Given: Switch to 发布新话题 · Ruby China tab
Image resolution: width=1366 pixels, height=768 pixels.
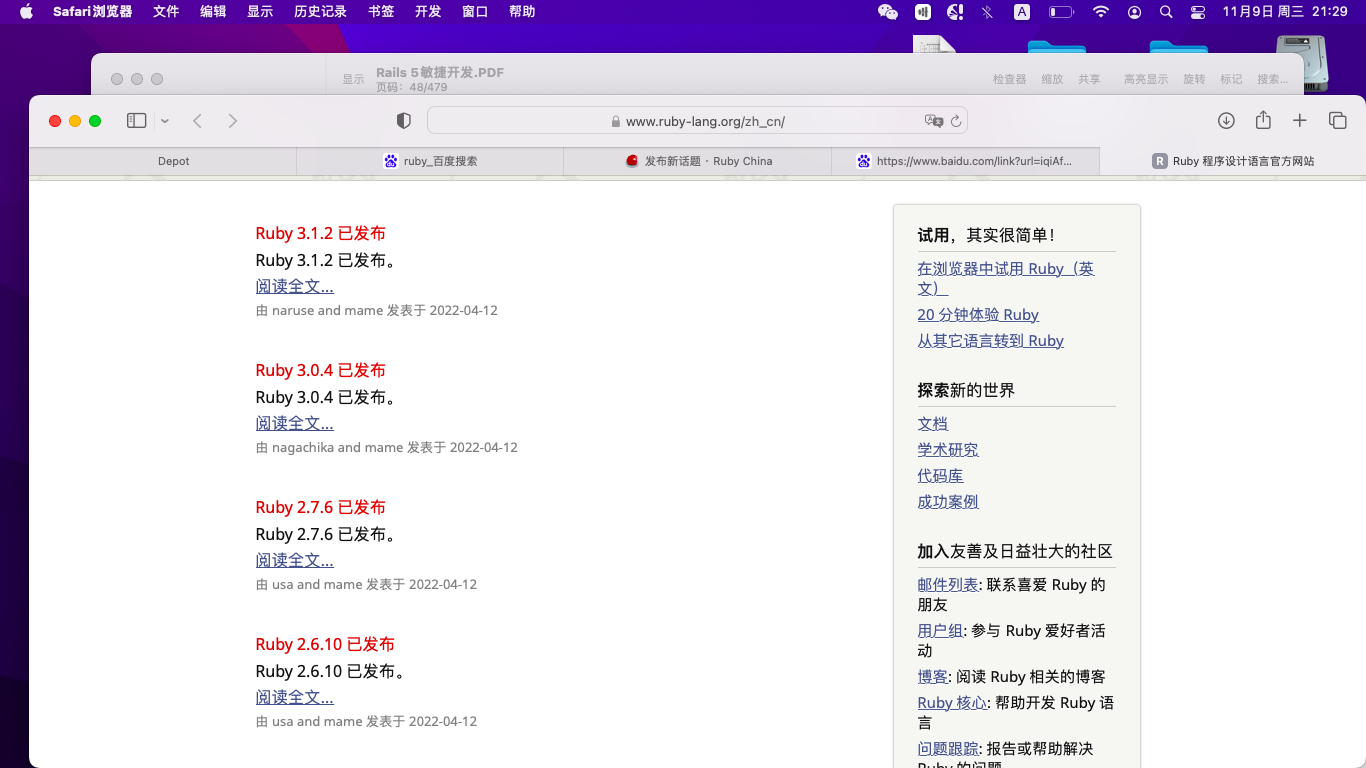Looking at the screenshot, I should coord(698,161).
